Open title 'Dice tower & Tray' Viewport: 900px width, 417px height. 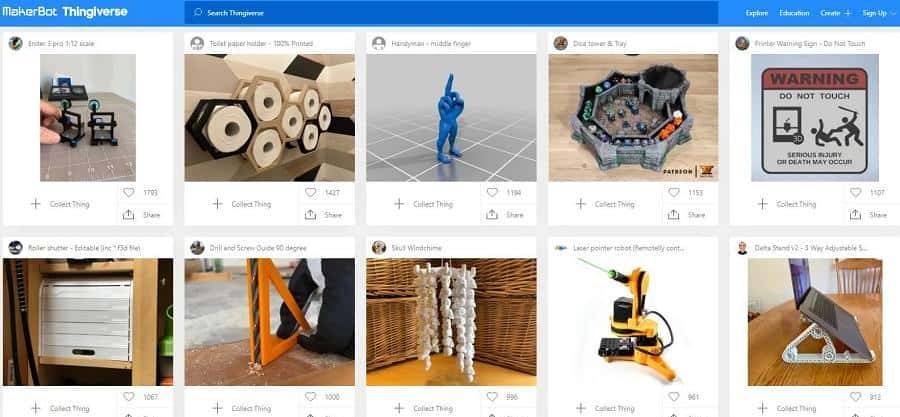pyautogui.click(x=600, y=44)
